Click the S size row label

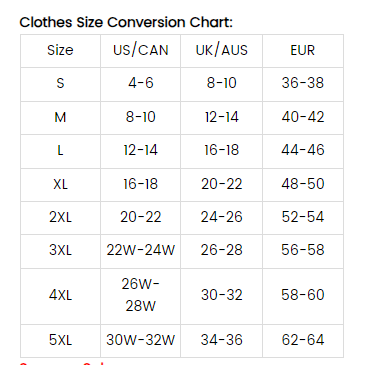(x=60, y=83)
